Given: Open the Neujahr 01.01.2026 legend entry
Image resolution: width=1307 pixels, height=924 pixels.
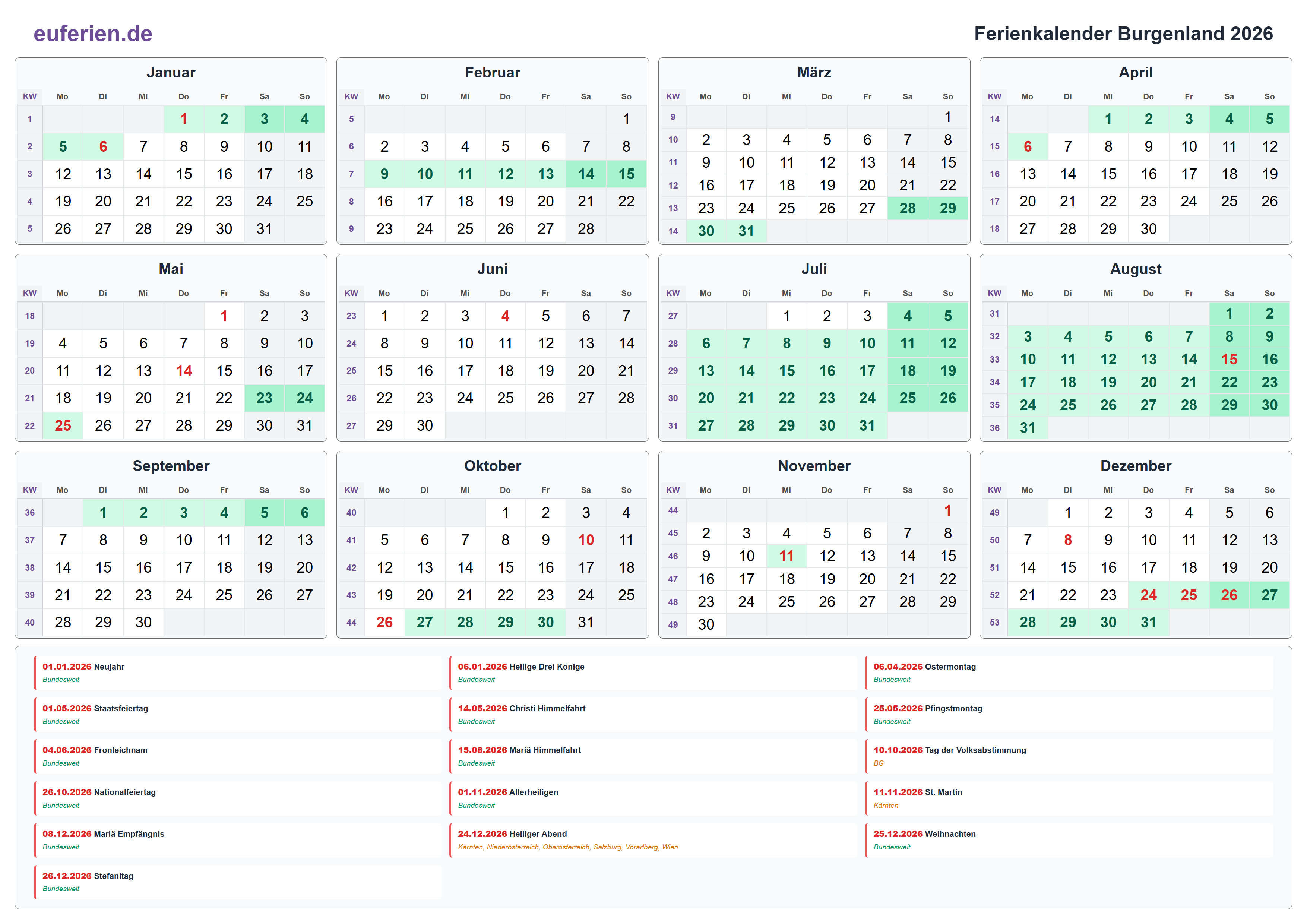Looking at the screenshot, I should (83, 667).
